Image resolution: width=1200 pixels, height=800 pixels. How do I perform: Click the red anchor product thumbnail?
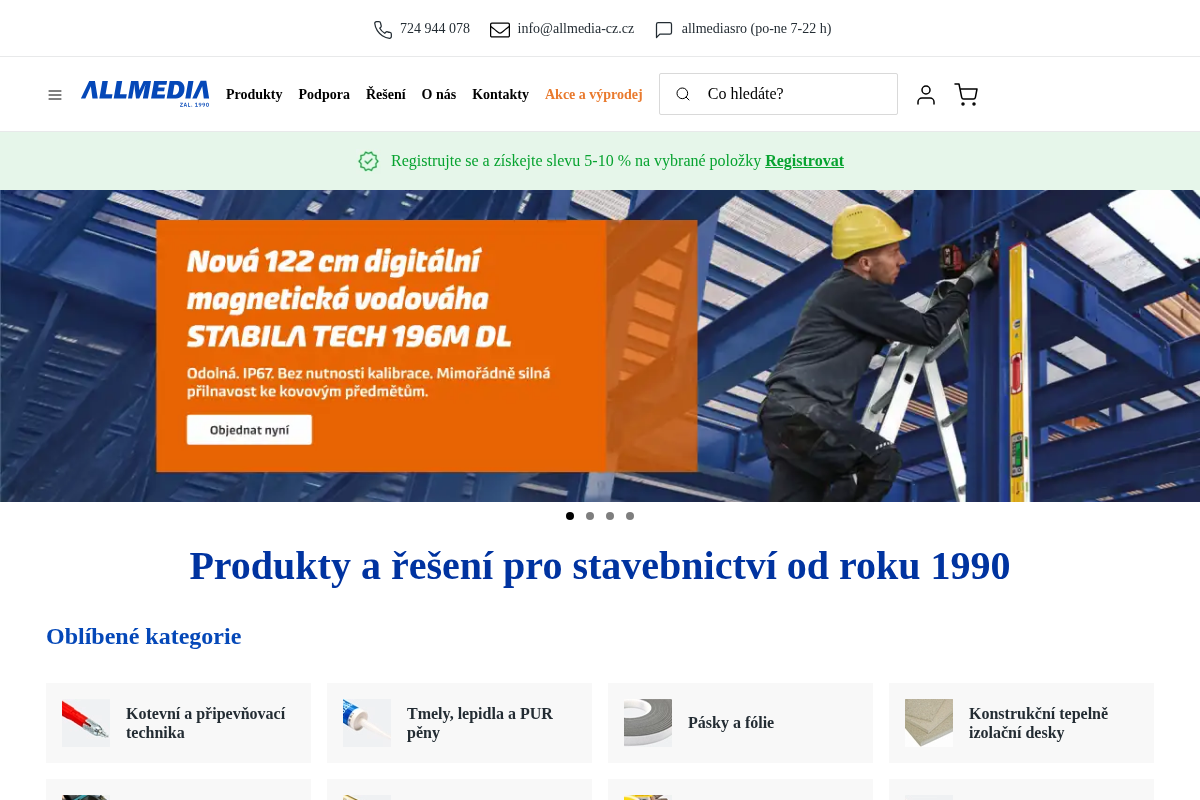[x=86, y=723]
